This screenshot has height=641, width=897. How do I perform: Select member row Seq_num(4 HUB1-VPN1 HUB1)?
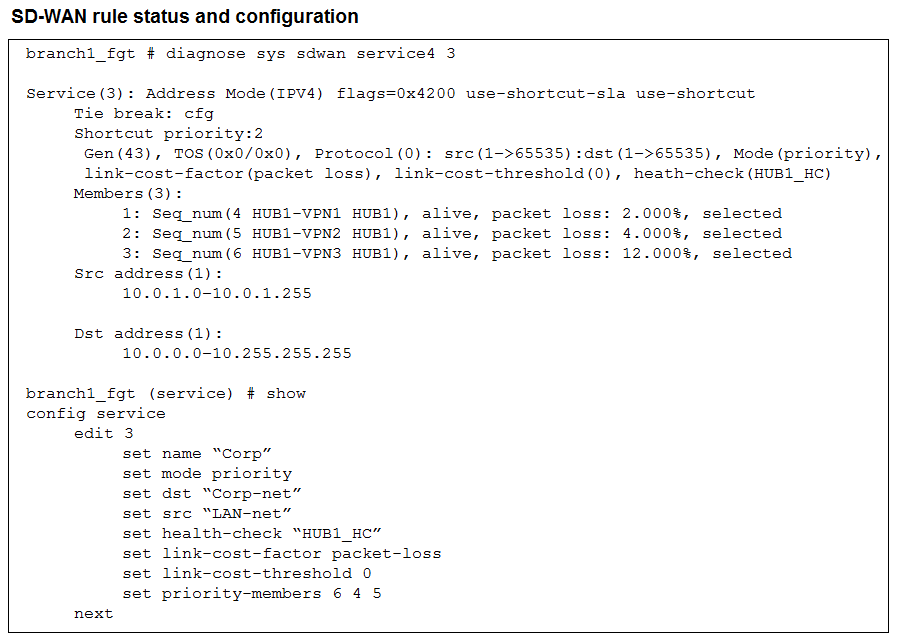(451, 214)
